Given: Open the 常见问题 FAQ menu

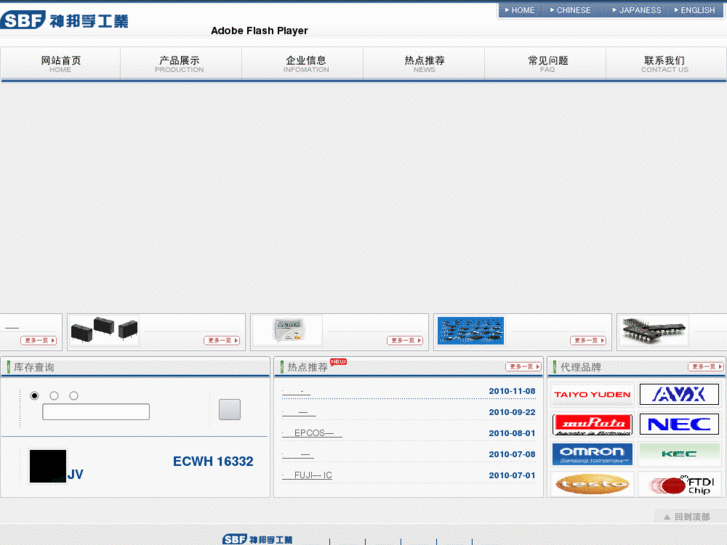Looking at the screenshot, I should point(547,64).
